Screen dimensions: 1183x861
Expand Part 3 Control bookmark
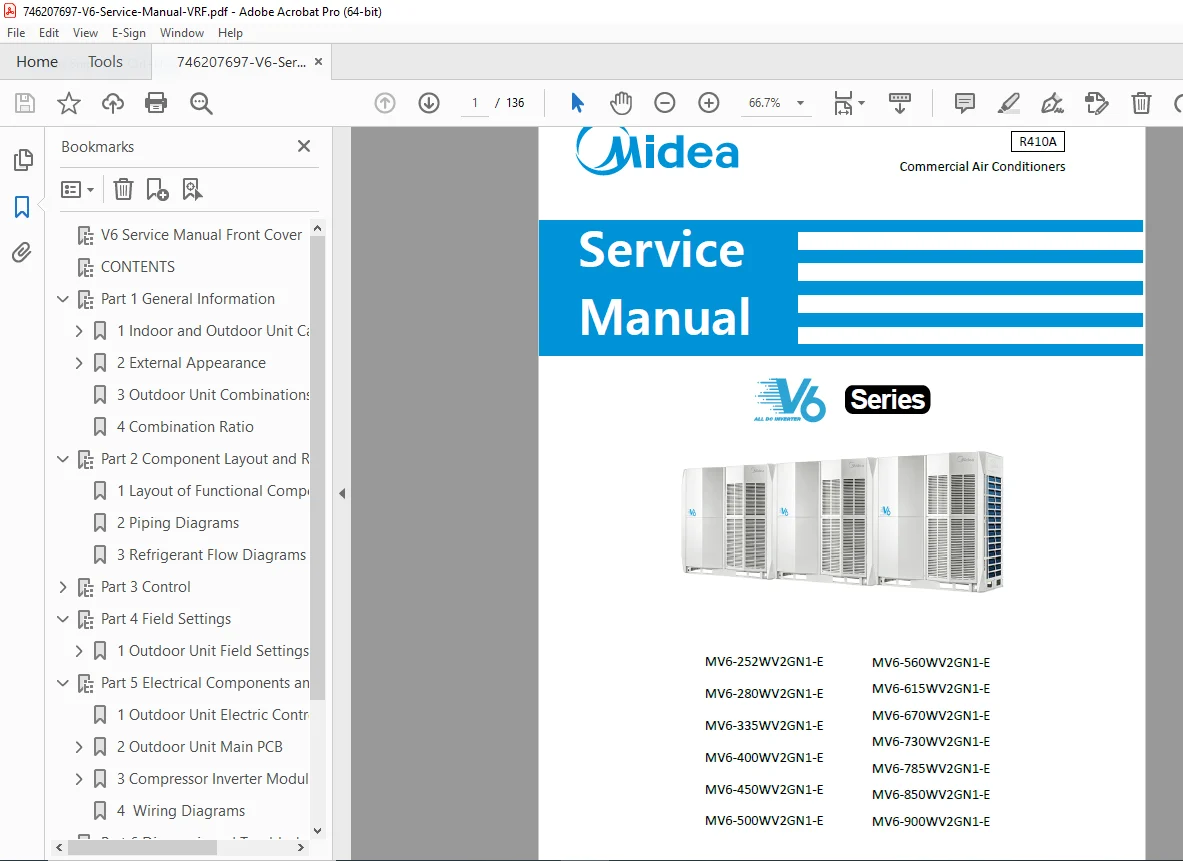pos(63,587)
